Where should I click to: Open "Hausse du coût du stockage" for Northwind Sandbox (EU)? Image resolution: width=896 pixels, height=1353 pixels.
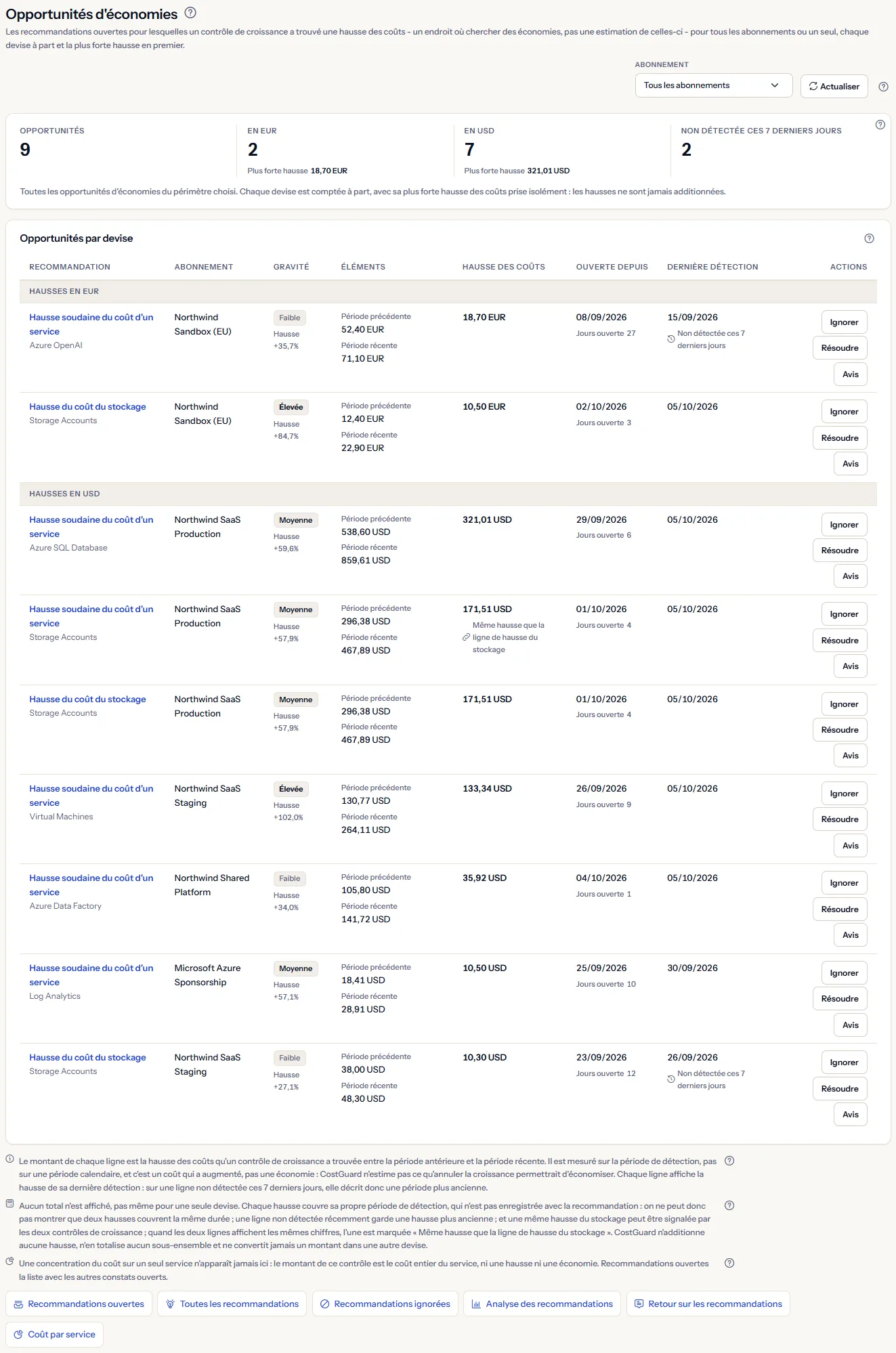click(87, 407)
